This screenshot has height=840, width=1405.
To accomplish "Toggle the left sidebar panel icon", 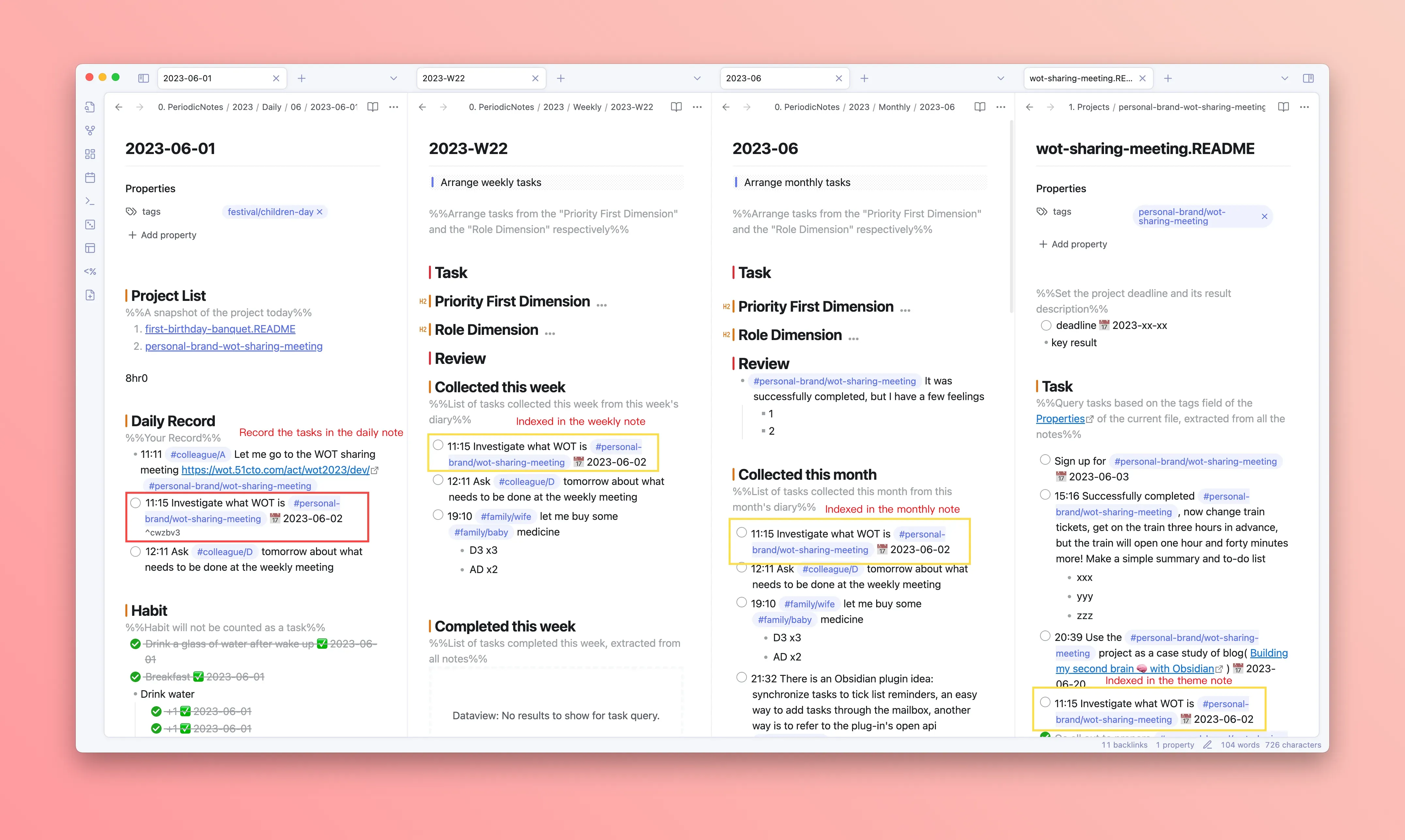I will [143, 78].
